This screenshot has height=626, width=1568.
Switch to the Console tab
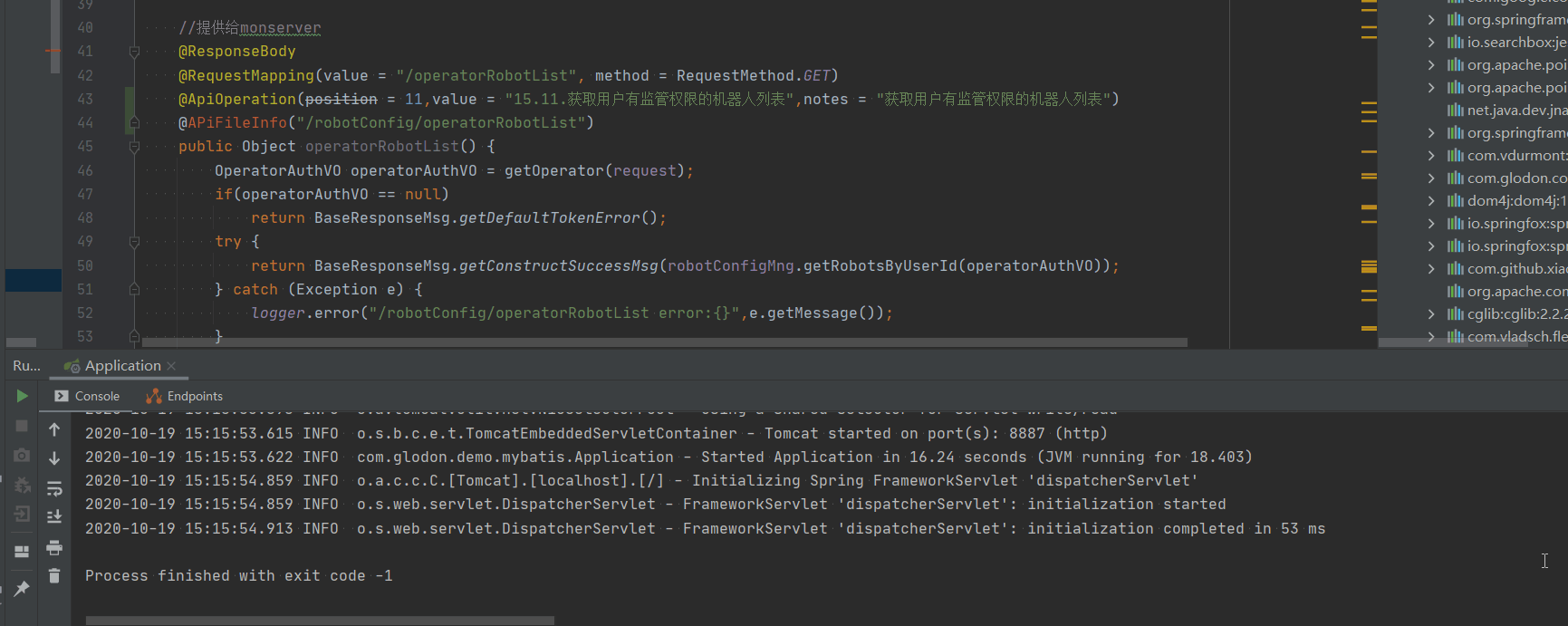tap(87, 396)
